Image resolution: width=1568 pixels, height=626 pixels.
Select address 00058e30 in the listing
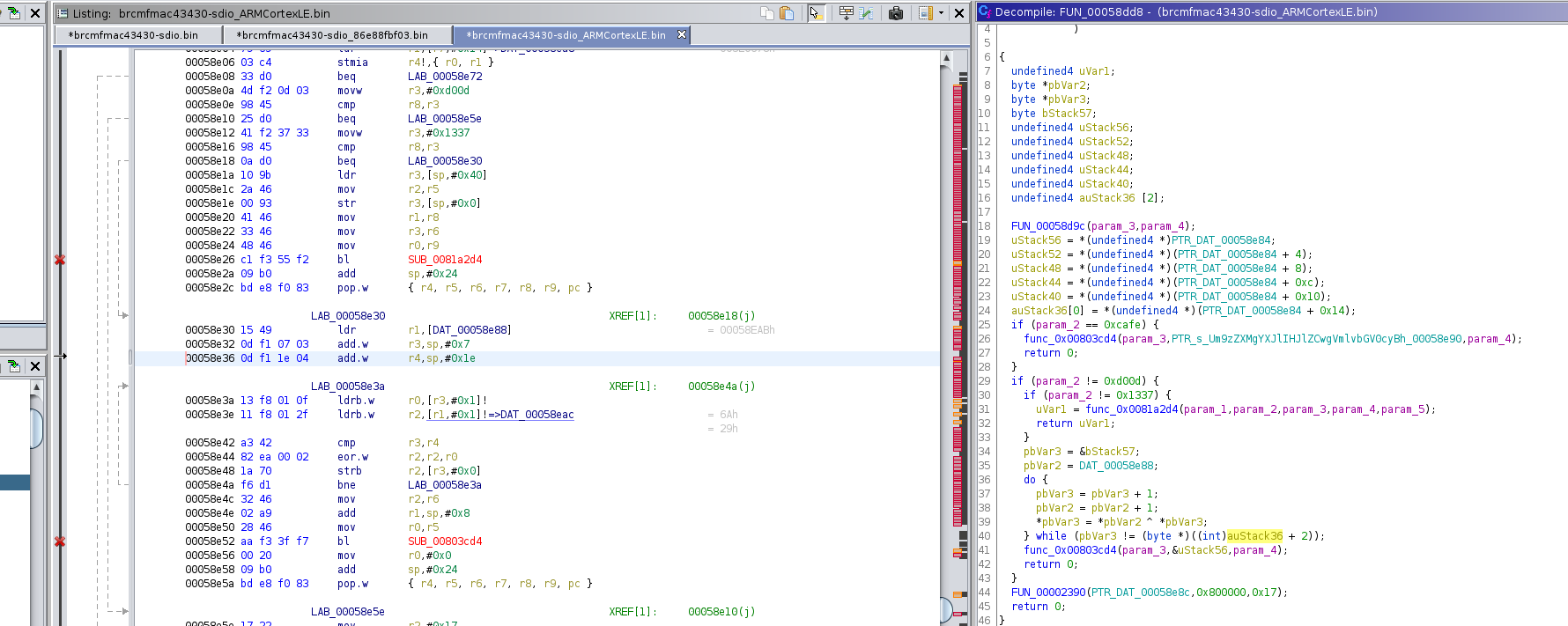tap(210, 330)
